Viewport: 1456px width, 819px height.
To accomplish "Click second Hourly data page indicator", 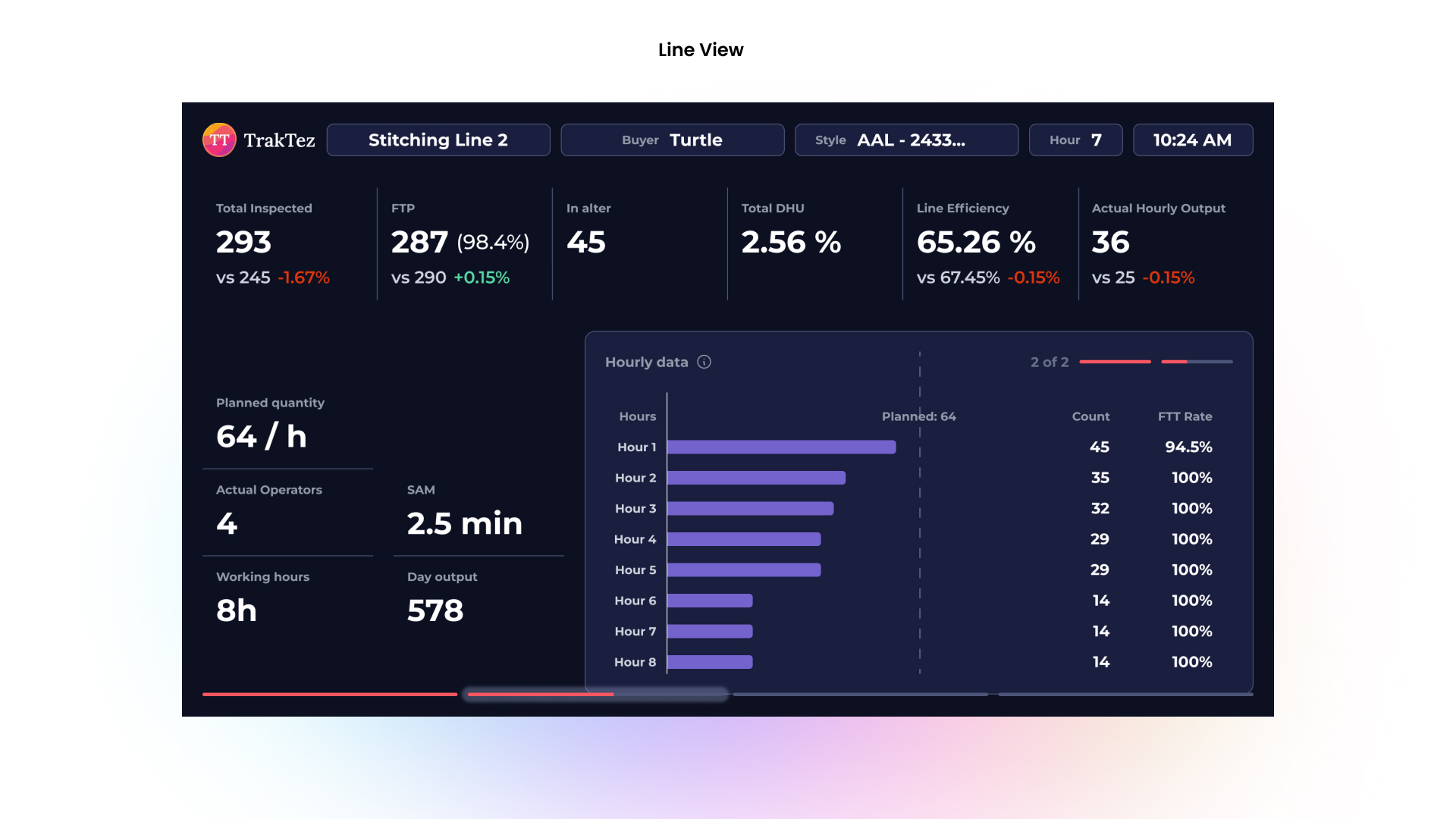I will [1197, 362].
